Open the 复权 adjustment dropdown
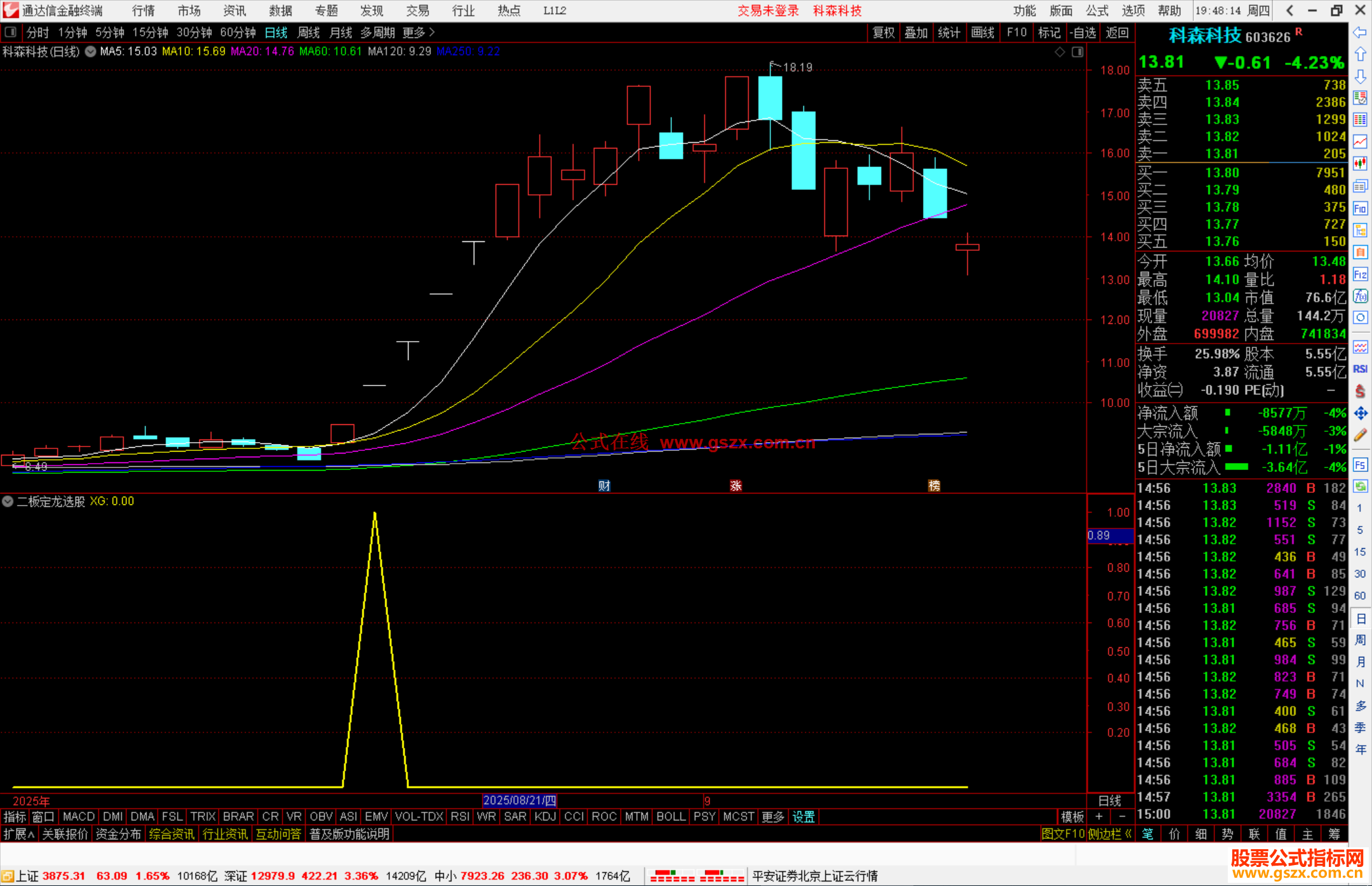 click(x=884, y=32)
